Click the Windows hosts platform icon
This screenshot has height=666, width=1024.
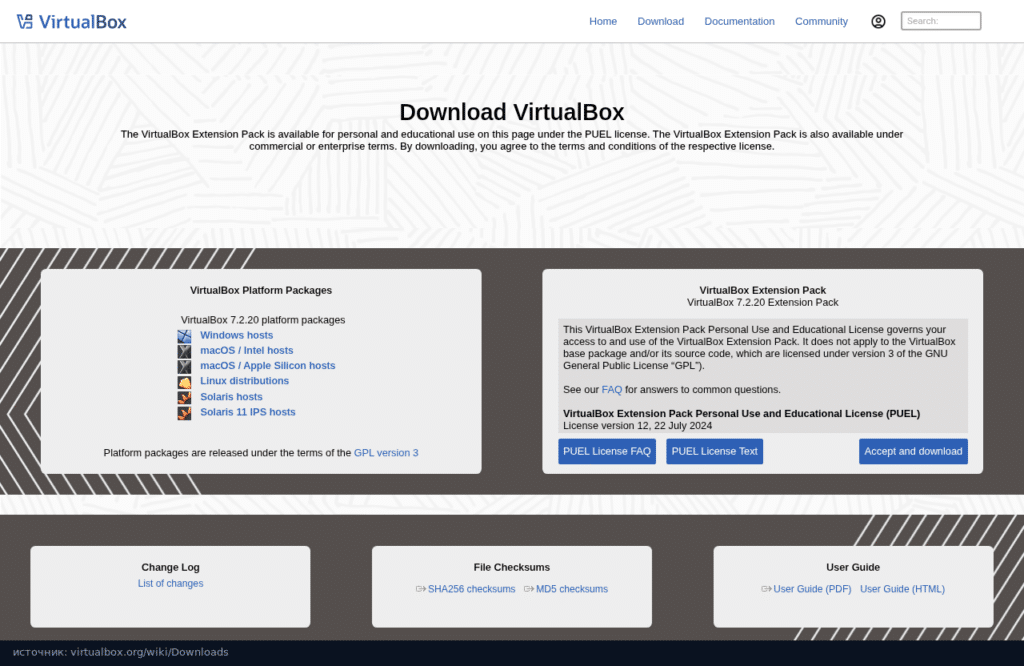tap(185, 336)
